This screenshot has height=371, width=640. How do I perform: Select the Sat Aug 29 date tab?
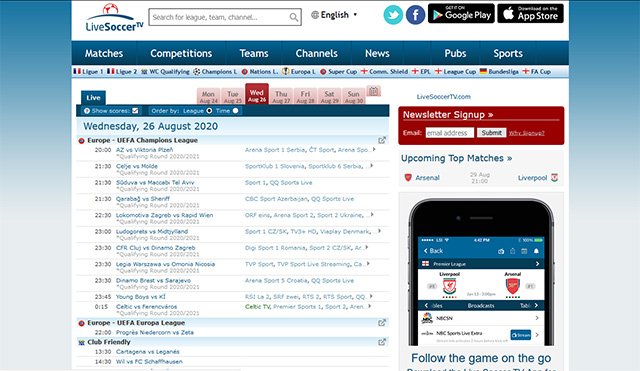(x=329, y=97)
